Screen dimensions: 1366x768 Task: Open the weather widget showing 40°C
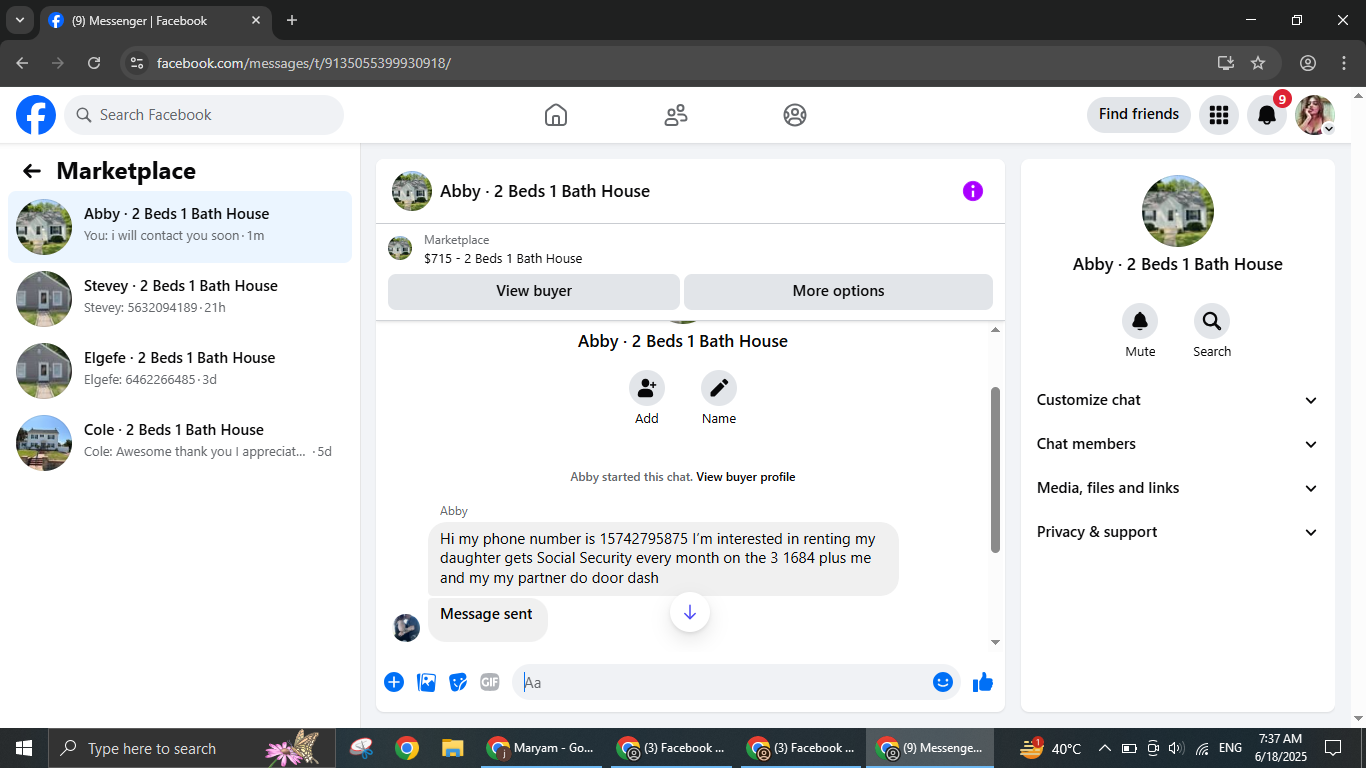pyautogui.click(x=1050, y=748)
